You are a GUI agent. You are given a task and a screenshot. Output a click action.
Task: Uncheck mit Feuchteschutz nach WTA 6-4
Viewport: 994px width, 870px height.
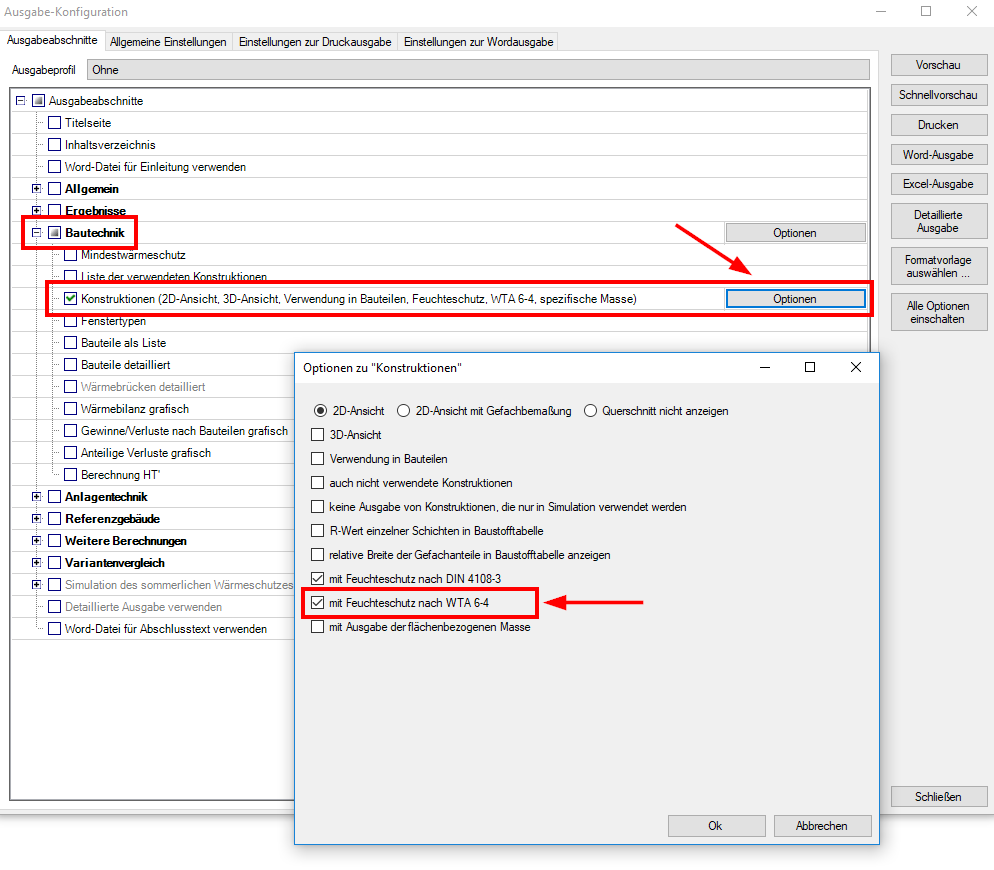coord(318,603)
